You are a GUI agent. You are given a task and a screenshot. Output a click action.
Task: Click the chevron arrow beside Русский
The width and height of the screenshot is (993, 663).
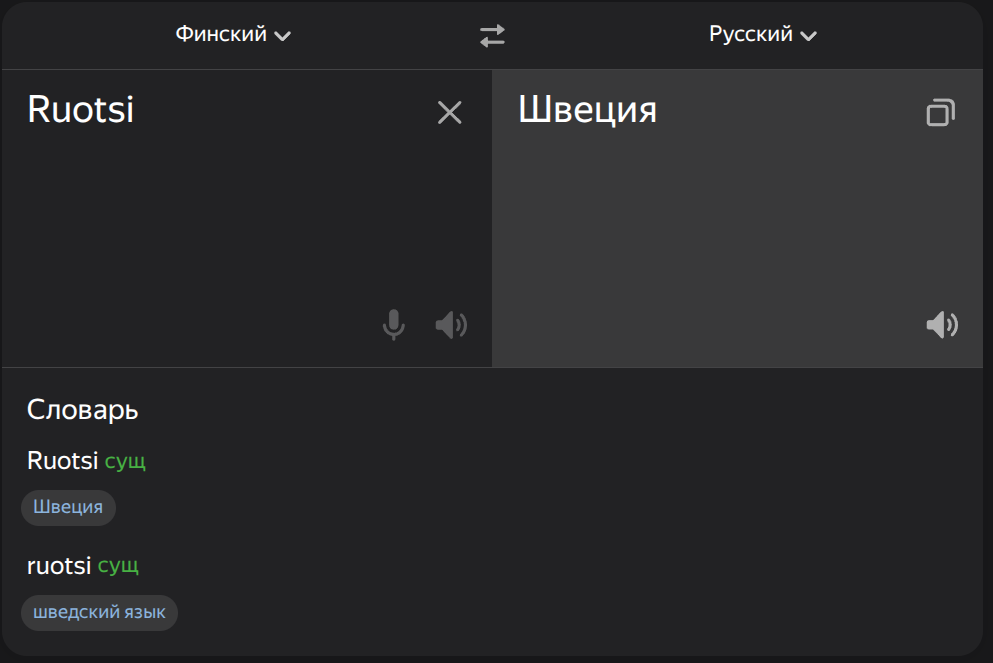[x=809, y=36]
